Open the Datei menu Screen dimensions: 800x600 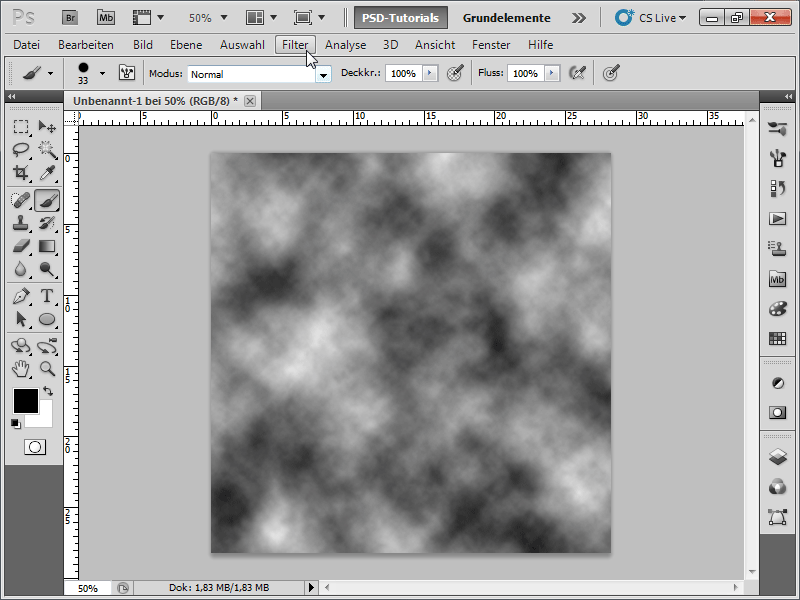tap(27, 45)
